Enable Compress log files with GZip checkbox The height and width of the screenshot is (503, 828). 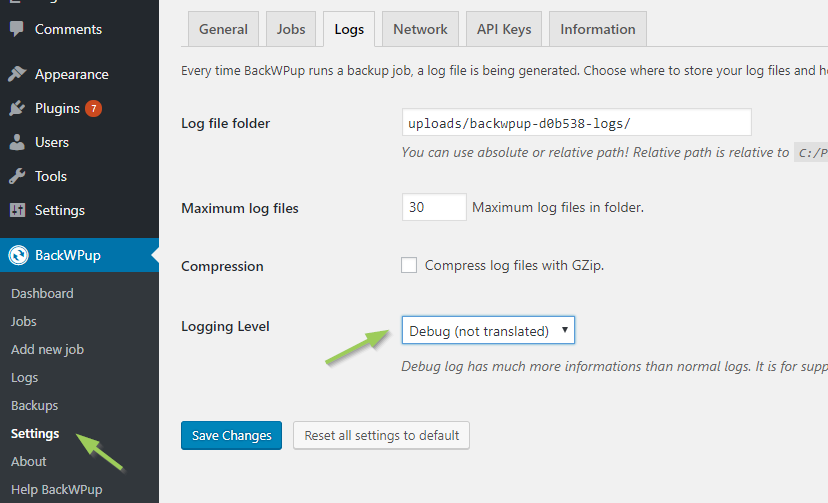click(x=409, y=265)
